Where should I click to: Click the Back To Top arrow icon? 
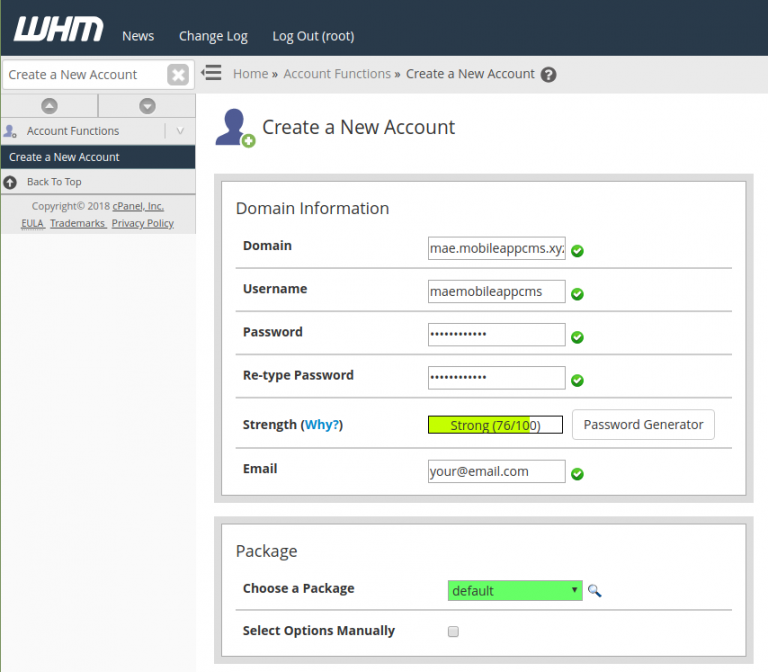10,182
